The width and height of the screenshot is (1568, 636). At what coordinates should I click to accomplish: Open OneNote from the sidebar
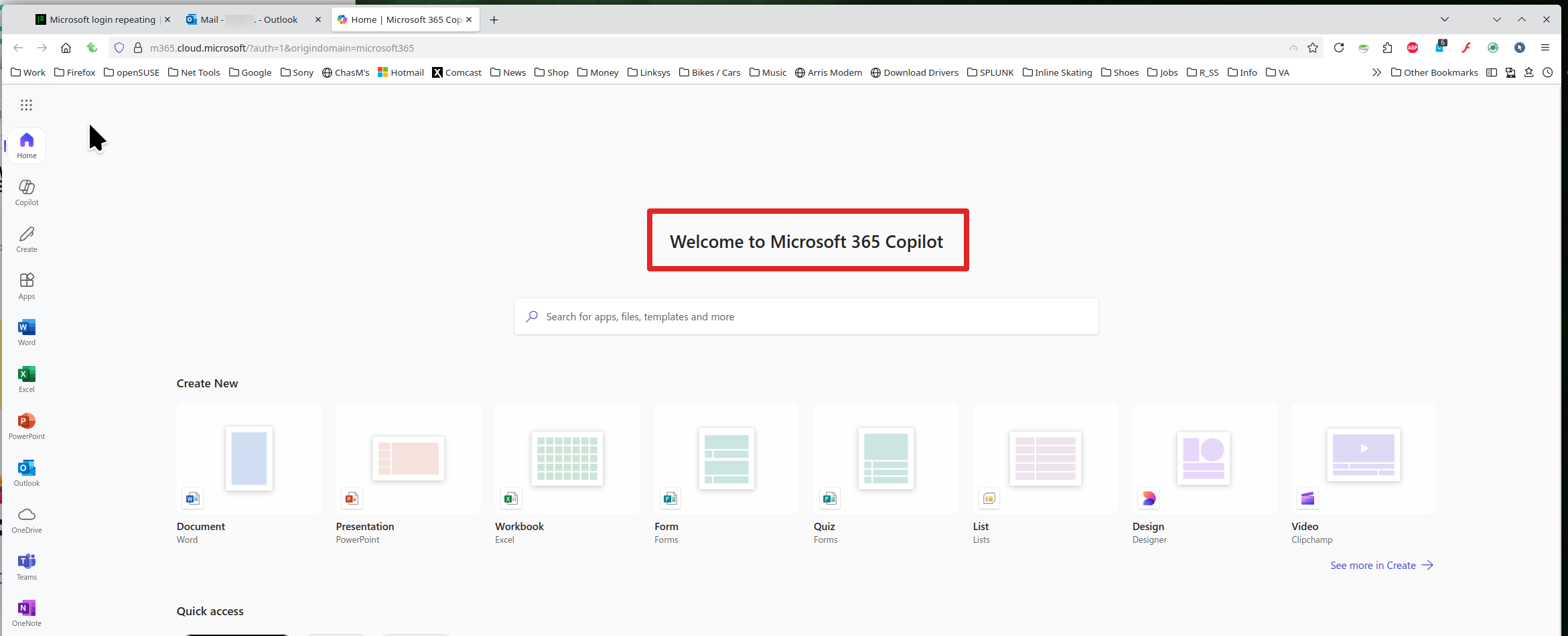[x=27, y=614]
